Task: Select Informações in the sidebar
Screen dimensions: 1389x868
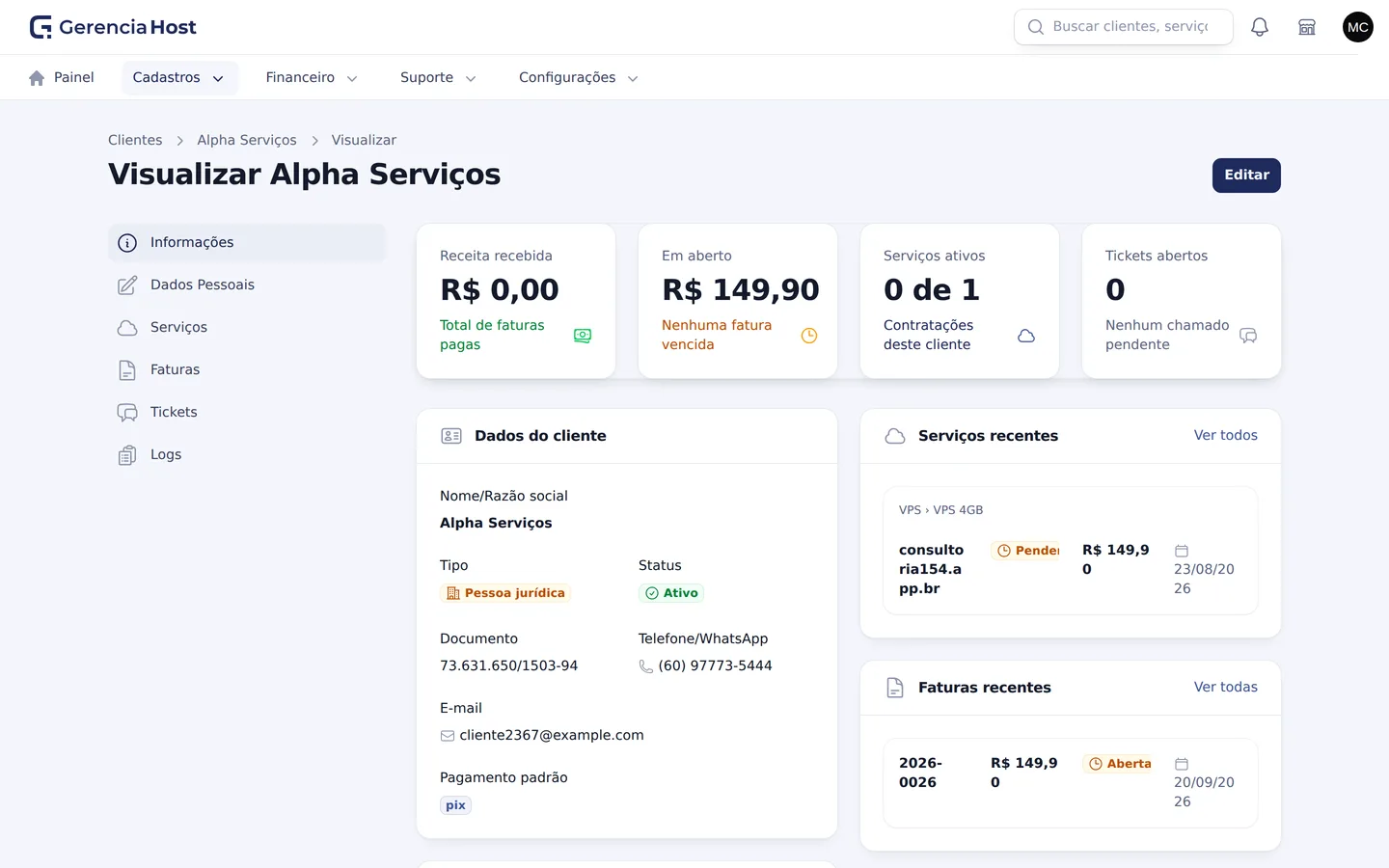Action: (247, 243)
